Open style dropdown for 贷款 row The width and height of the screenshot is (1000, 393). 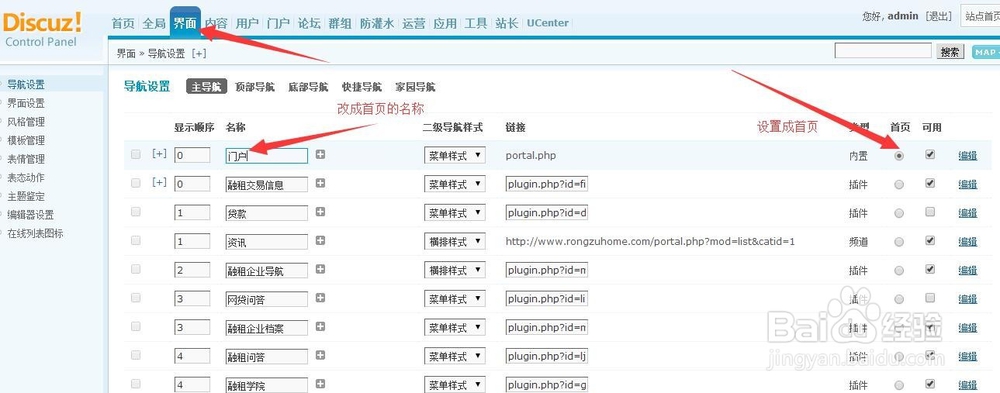point(455,213)
